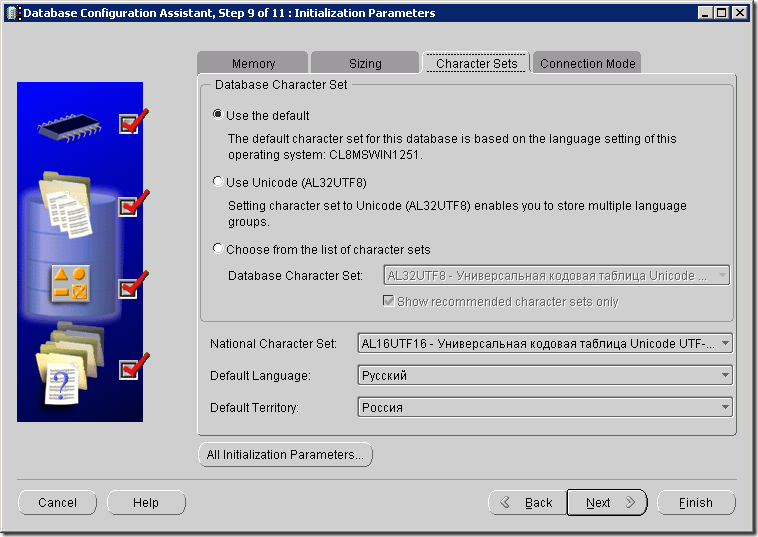758x537 pixels.
Task: Select Use Unicode (AL32UTF8) option
Action: coord(218,182)
